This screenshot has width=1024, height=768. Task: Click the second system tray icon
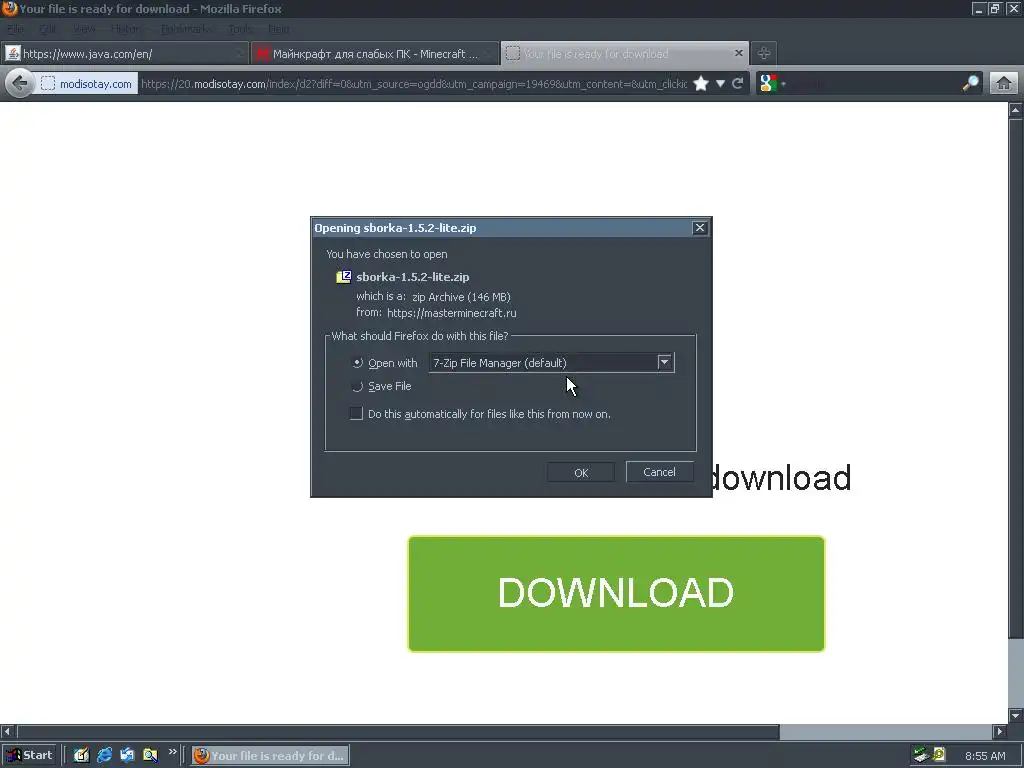939,755
